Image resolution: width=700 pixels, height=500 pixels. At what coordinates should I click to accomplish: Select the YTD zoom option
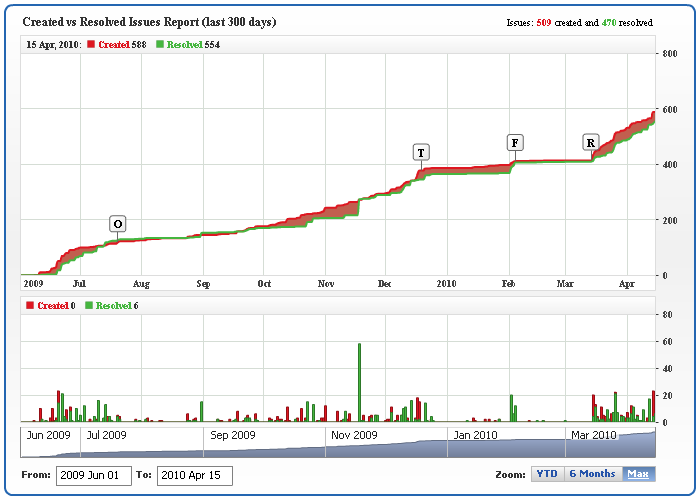pos(547,474)
